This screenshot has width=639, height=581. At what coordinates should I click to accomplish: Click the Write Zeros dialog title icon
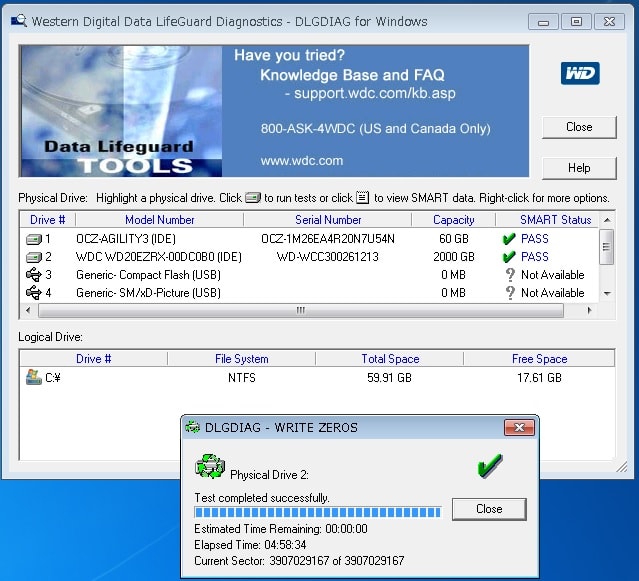[x=192, y=427]
